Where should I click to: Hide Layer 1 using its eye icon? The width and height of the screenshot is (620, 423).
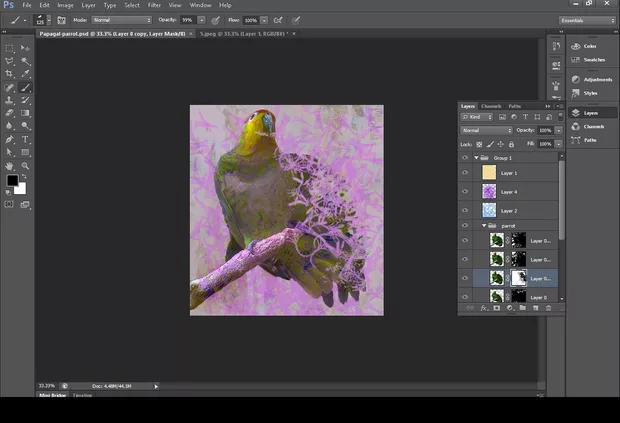coord(465,173)
